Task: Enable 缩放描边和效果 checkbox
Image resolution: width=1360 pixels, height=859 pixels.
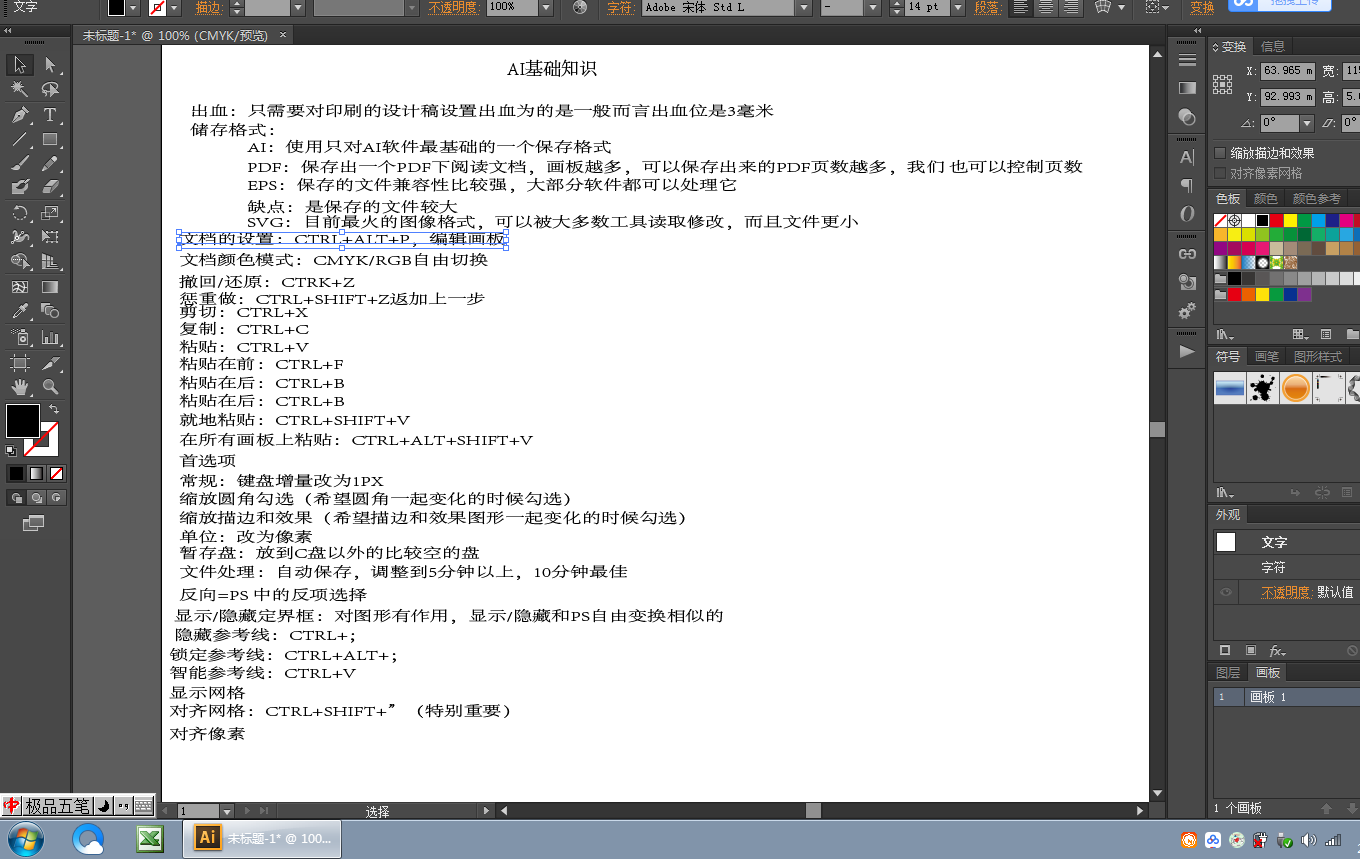Action: pos(1220,153)
